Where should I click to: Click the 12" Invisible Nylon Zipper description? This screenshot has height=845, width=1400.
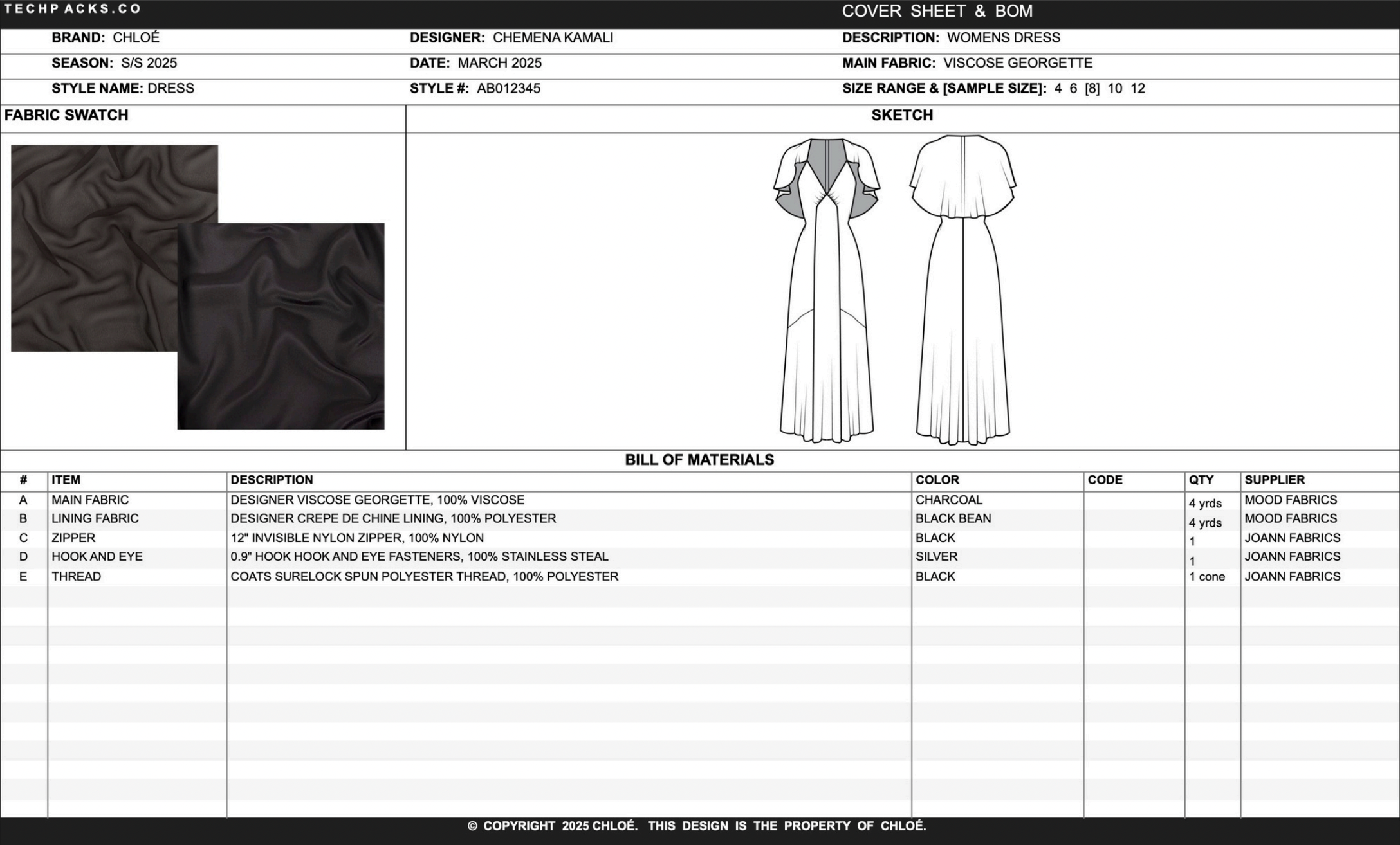coord(357,538)
